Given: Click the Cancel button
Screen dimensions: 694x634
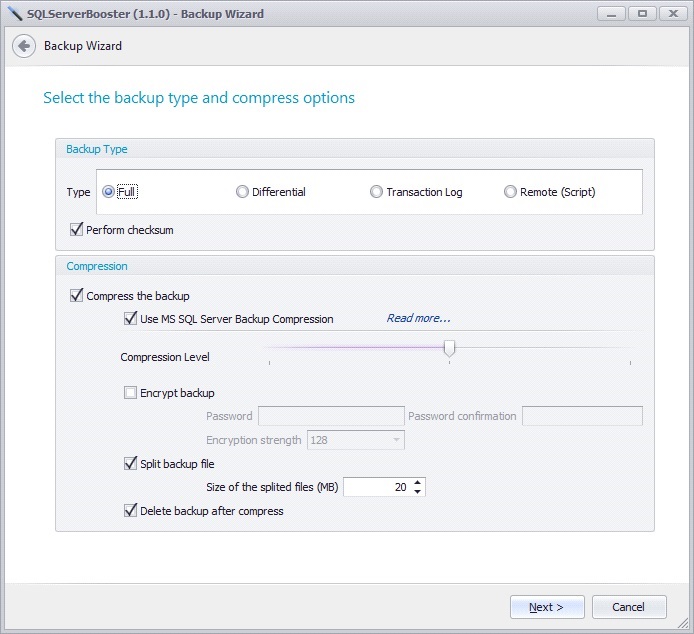Looking at the screenshot, I should tap(629, 607).
